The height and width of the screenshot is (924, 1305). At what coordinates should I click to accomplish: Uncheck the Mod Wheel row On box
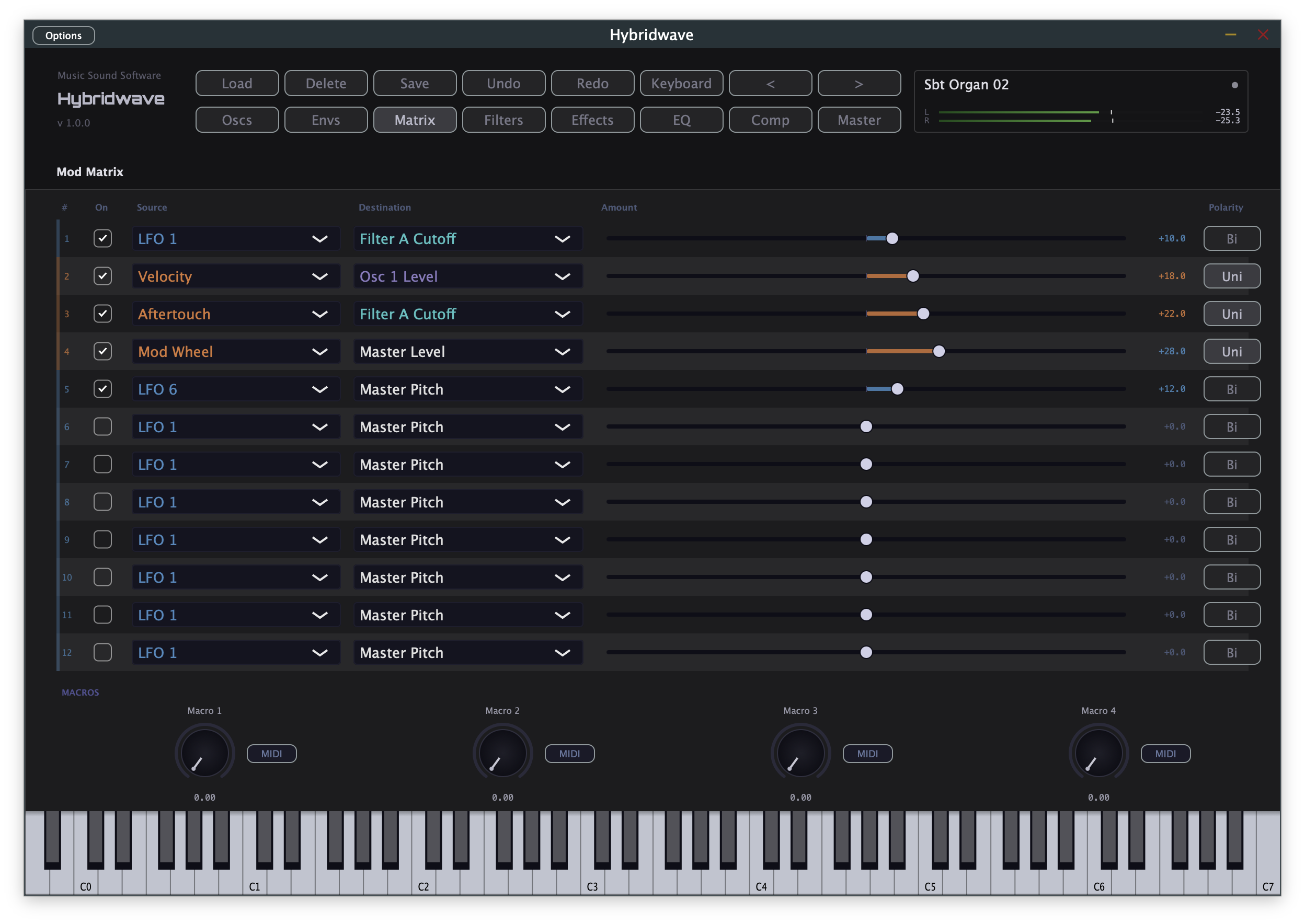[102, 351]
